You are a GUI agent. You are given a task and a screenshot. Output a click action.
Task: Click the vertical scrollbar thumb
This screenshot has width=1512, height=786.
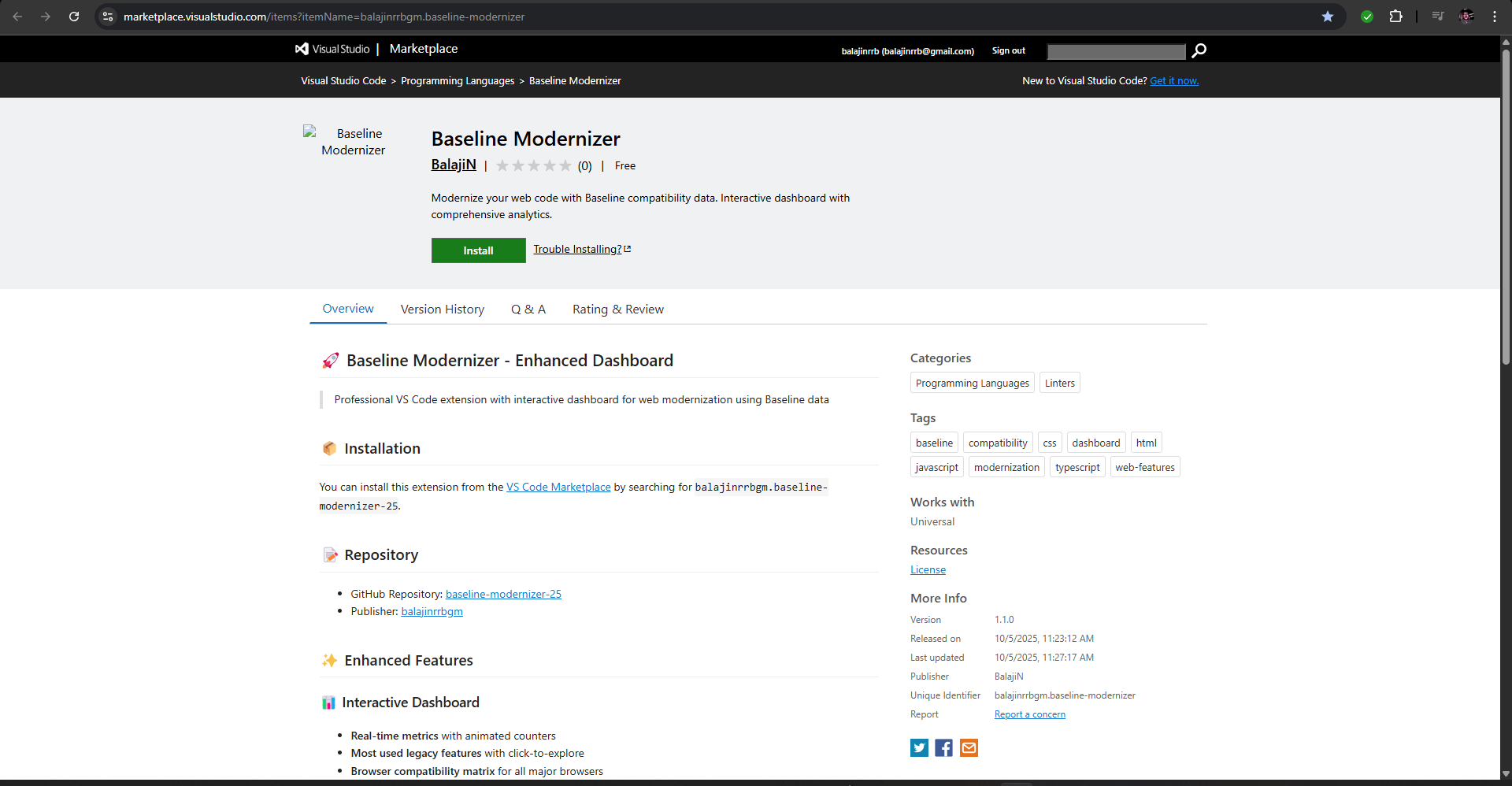1506,206
